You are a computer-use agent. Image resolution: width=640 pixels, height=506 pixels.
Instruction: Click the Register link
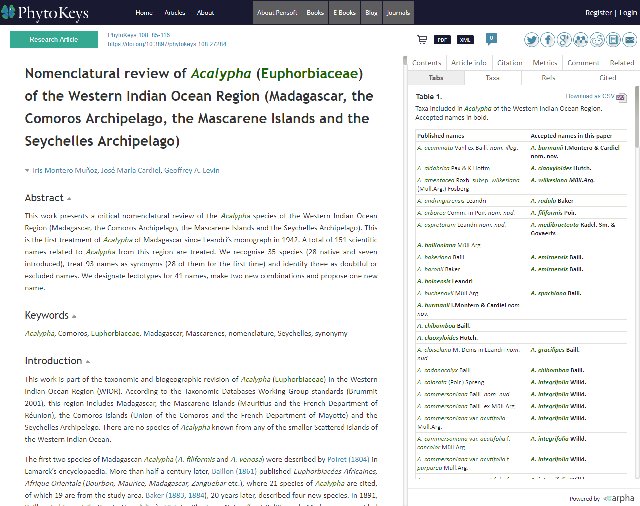pyautogui.click(x=598, y=13)
